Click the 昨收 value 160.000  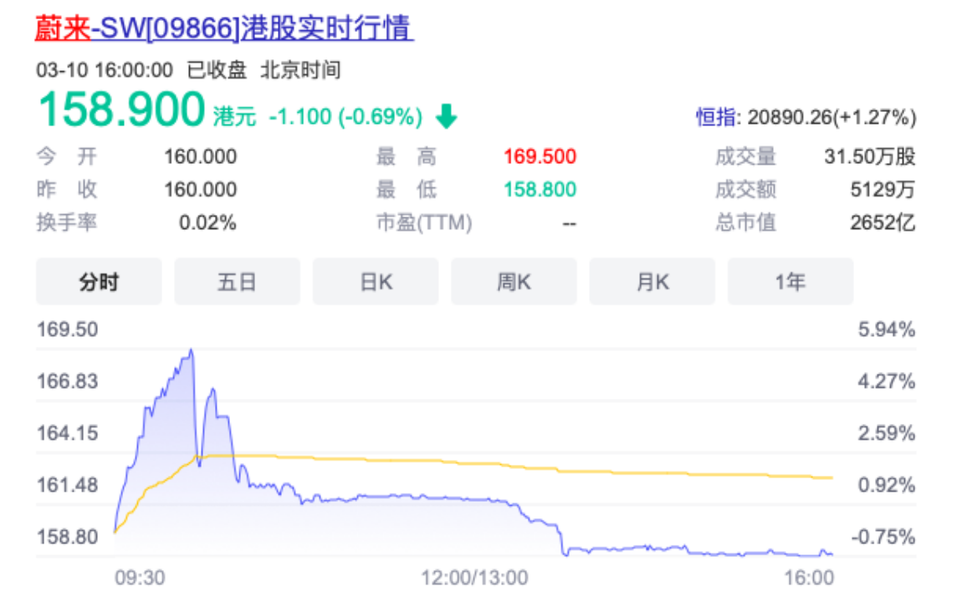(201, 189)
